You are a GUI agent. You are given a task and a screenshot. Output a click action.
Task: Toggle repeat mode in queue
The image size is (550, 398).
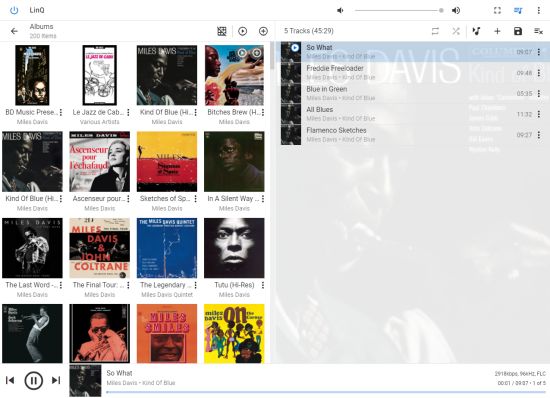coord(435,31)
